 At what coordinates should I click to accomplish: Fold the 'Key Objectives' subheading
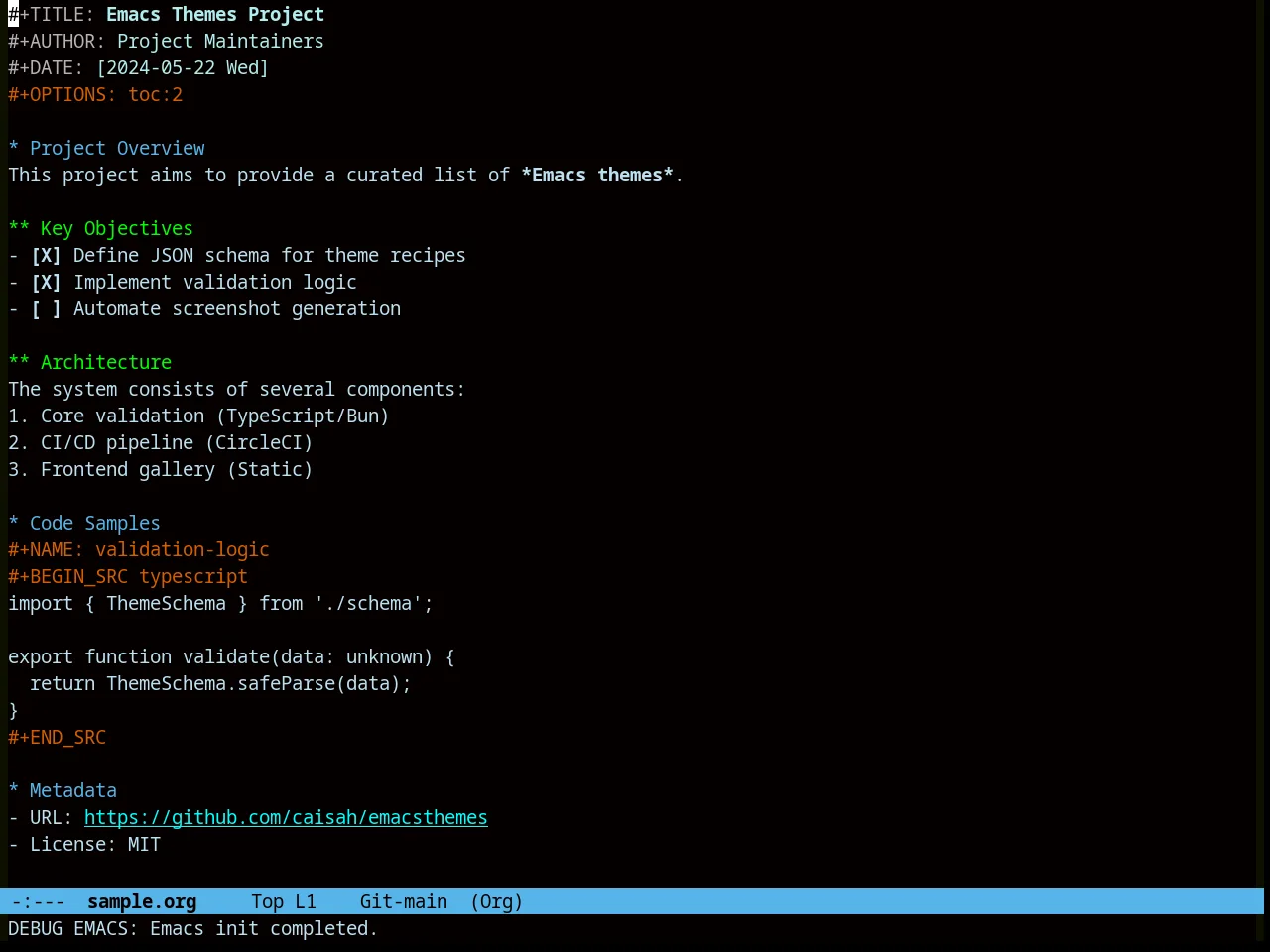(x=19, y=229)
